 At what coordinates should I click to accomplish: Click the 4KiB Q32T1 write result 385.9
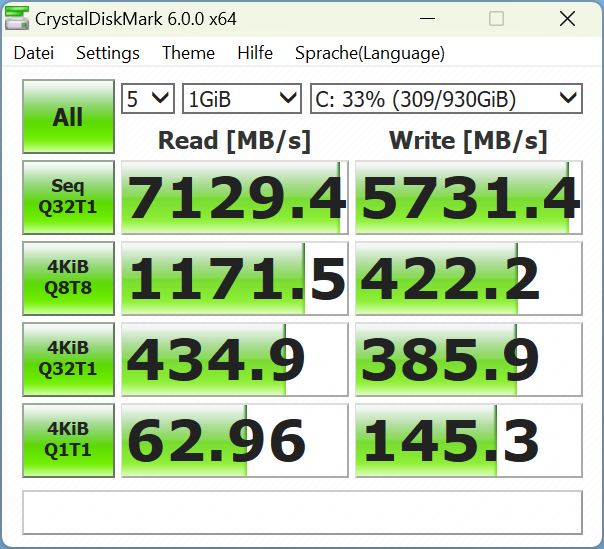(468, 359)
